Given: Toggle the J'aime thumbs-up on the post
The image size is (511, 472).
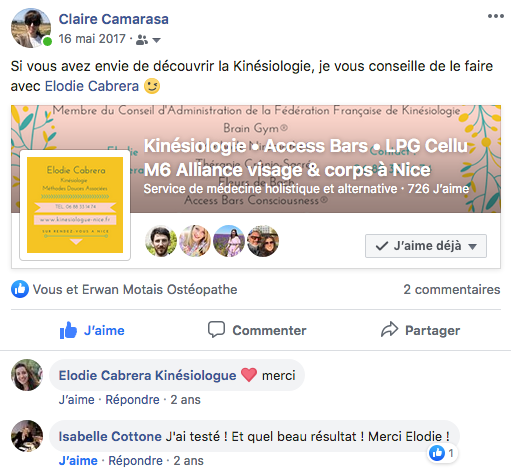Looking at the screenshot, I should (x=92, y=330).
